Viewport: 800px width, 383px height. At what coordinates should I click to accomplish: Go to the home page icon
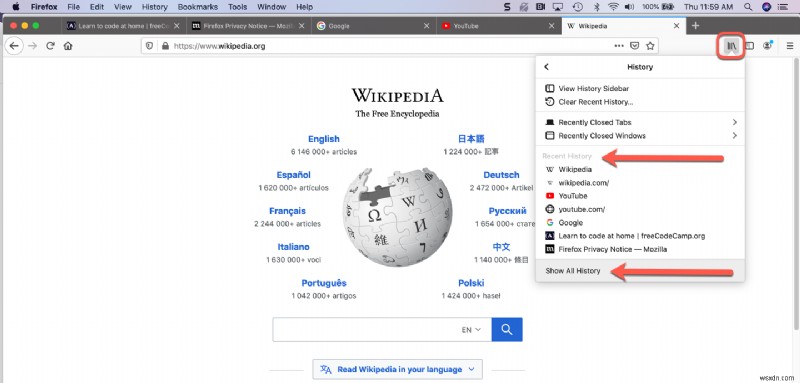pos(68,46)
